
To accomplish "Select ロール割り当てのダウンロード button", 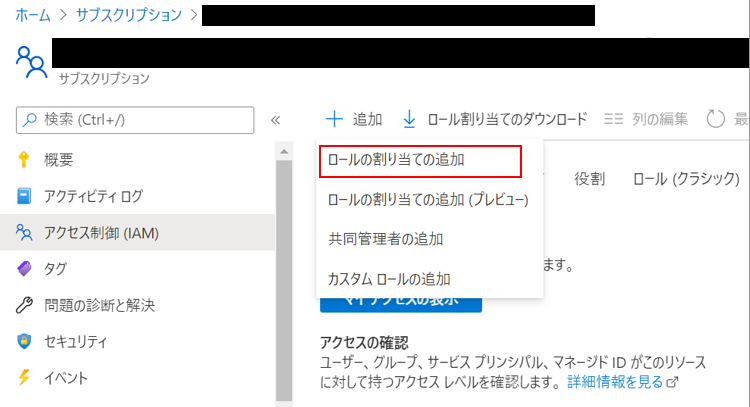I will click(x=495, y=119).
